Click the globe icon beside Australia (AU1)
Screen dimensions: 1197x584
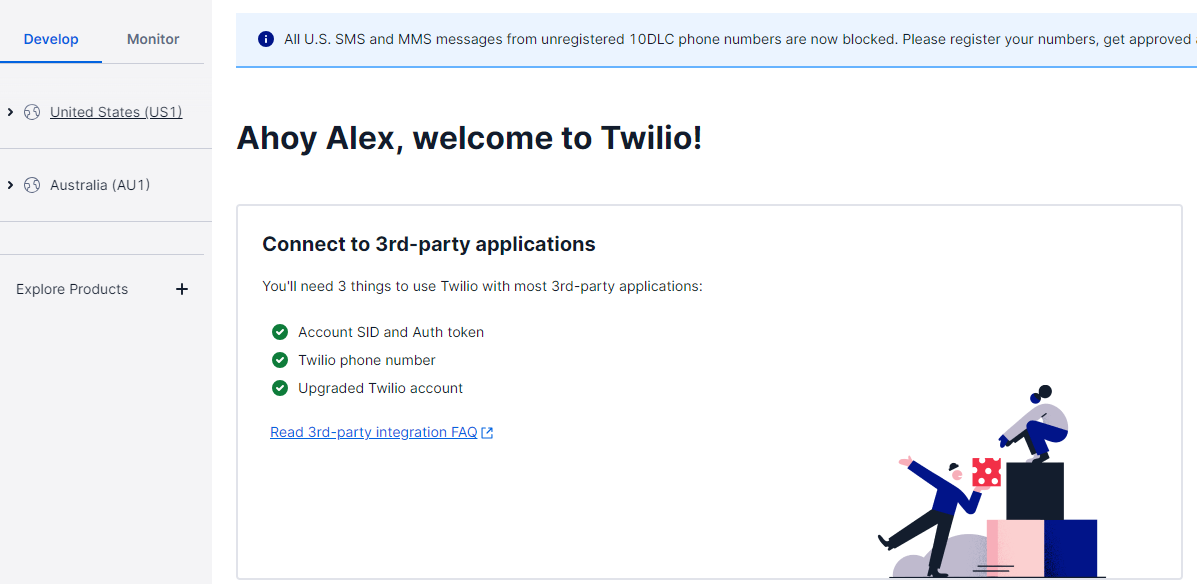tap(32, 185)
